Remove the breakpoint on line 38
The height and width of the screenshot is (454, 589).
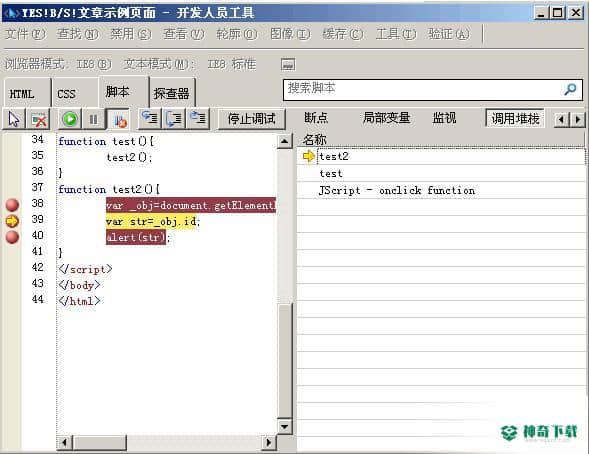click(12, 205)
